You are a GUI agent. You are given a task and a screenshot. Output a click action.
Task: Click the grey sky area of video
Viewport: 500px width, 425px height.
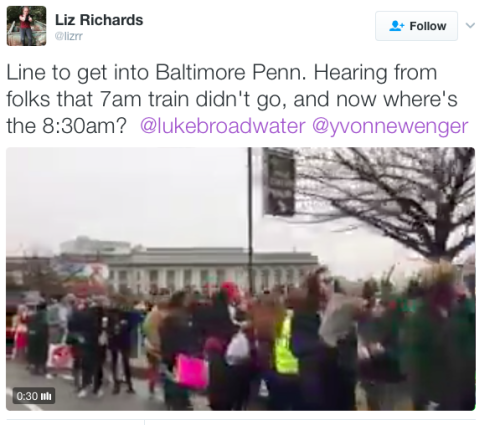pyautogui.click(x=127, y=193)
